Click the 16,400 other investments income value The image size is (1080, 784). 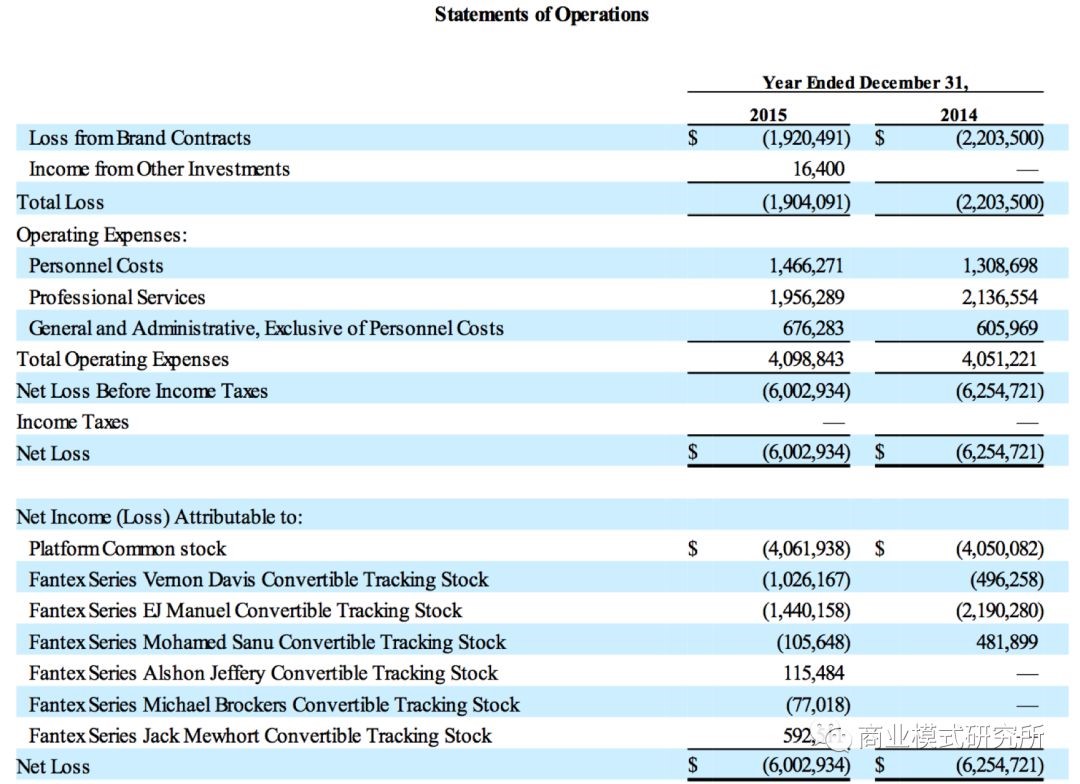[x=818, y=169]
